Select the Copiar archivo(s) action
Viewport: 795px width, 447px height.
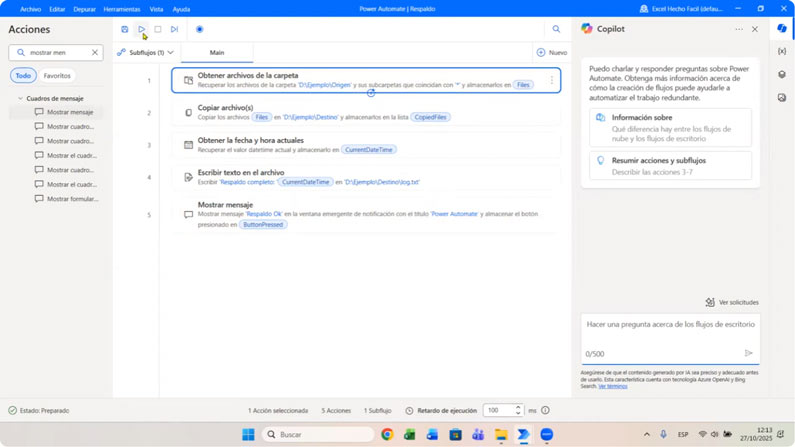[x=366, y=113]
